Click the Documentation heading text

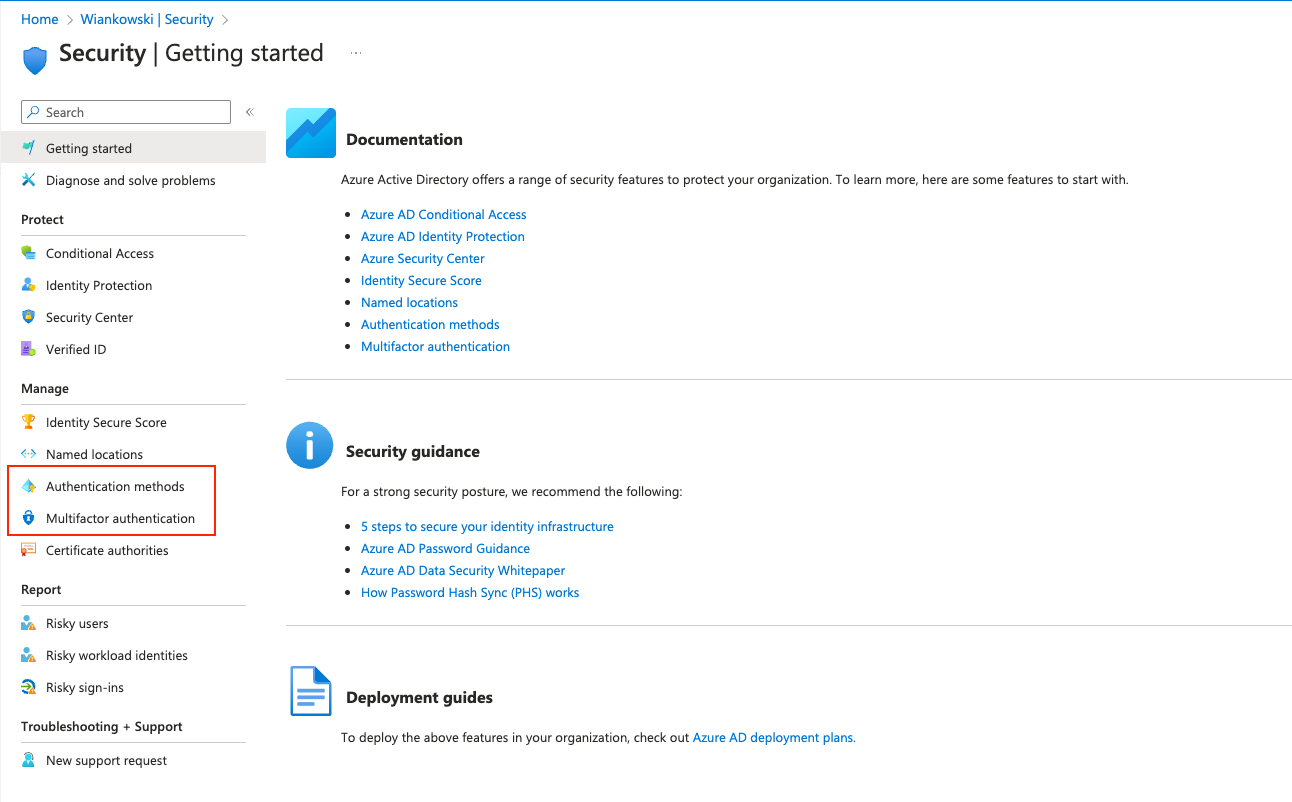[404, 139]
